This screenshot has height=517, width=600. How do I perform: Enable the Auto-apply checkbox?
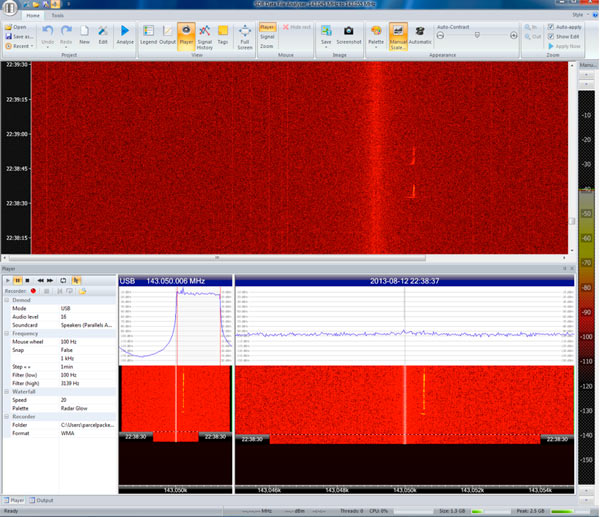[551, 26]
